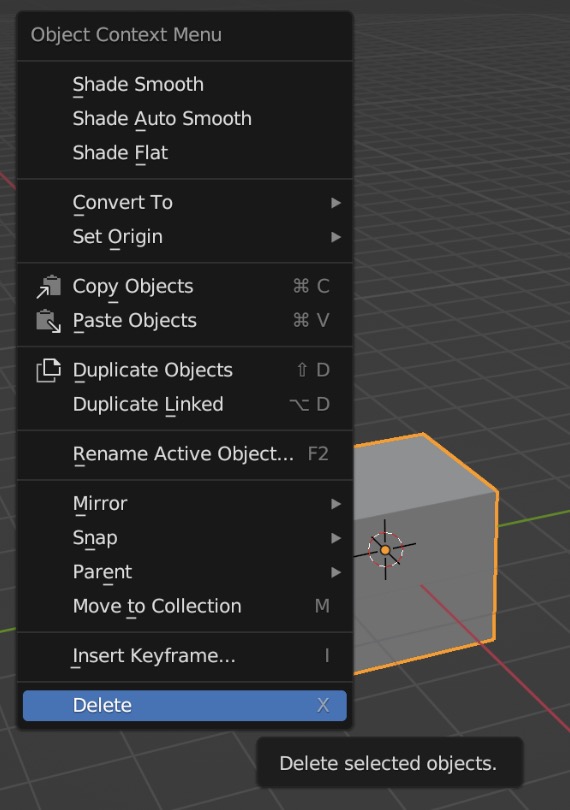This screenshot has height=810, width=570.
Task: Expand the Convert To submenu arrow
Action: [336, 202]
